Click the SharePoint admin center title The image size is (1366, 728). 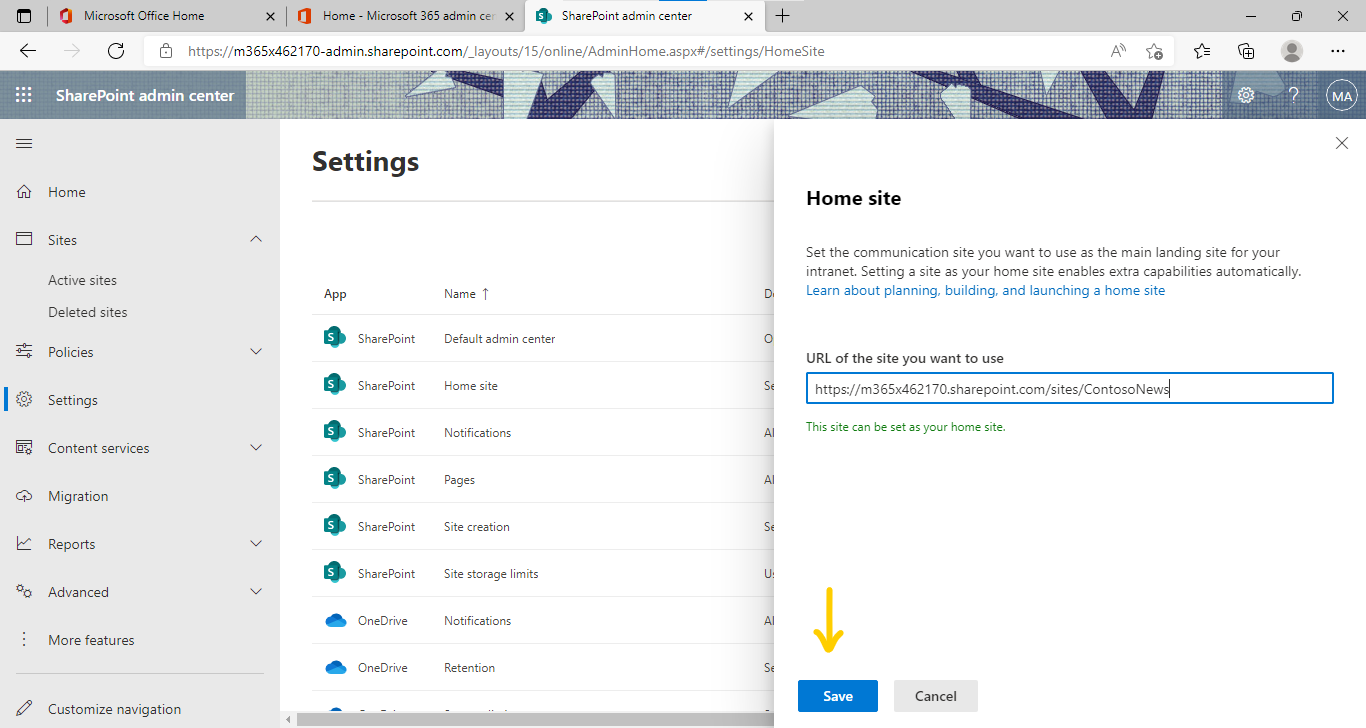click(x=145, y=96)
